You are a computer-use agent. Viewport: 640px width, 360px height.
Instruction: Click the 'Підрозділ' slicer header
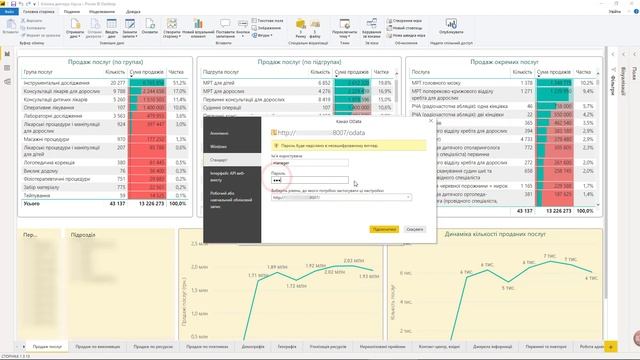[x=83, y=235]
